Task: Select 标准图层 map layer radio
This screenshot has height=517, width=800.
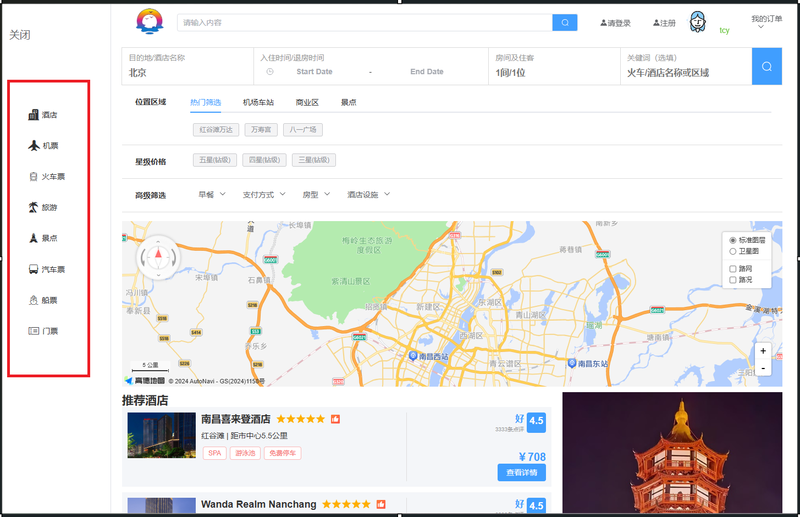Action: click(733, 240)
